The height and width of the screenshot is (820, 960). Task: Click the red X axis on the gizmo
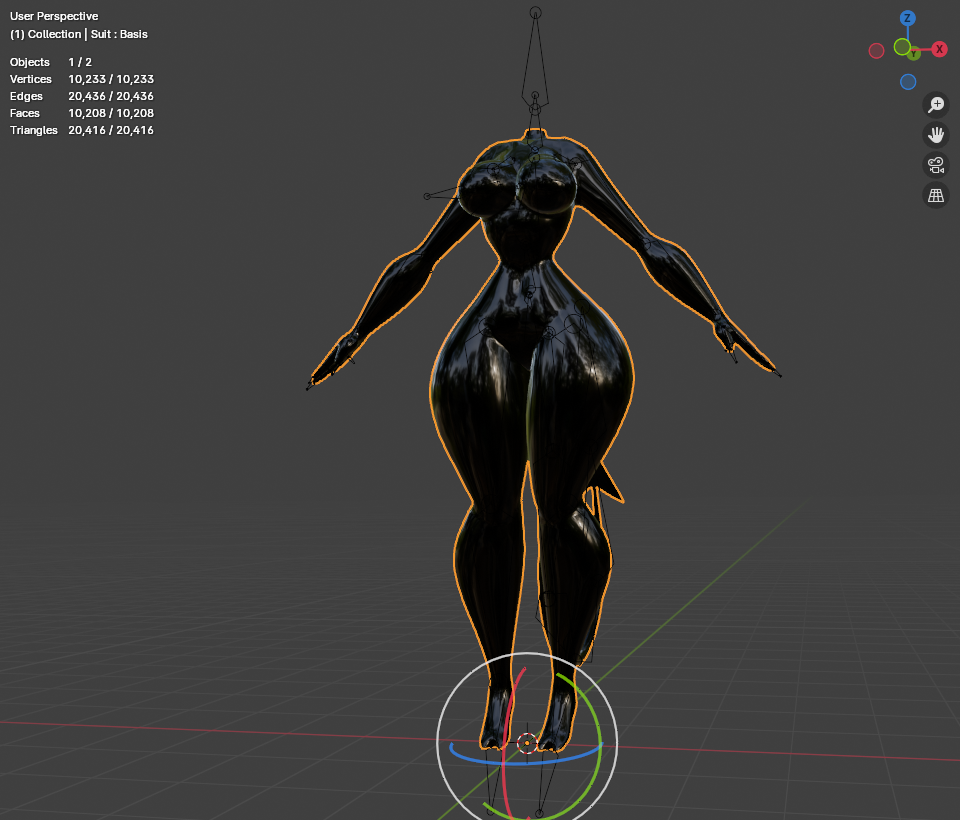(939, 49)
